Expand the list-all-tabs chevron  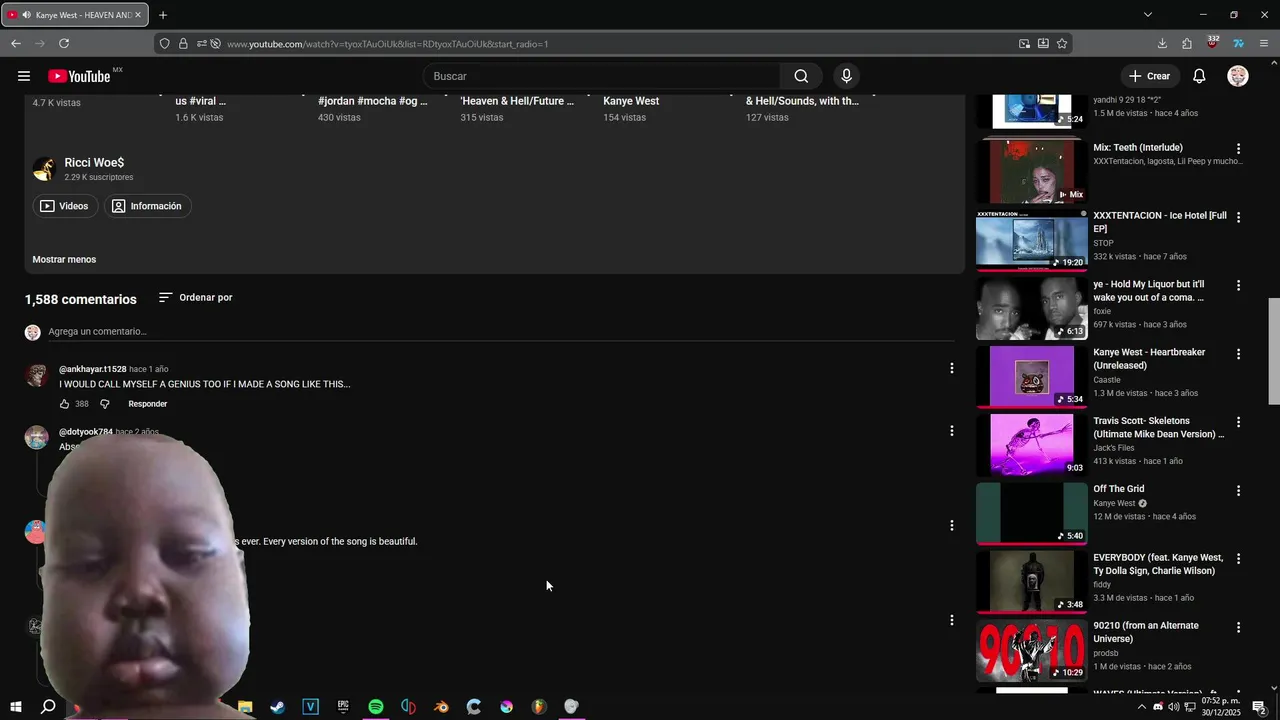(x=1148, y=15)
